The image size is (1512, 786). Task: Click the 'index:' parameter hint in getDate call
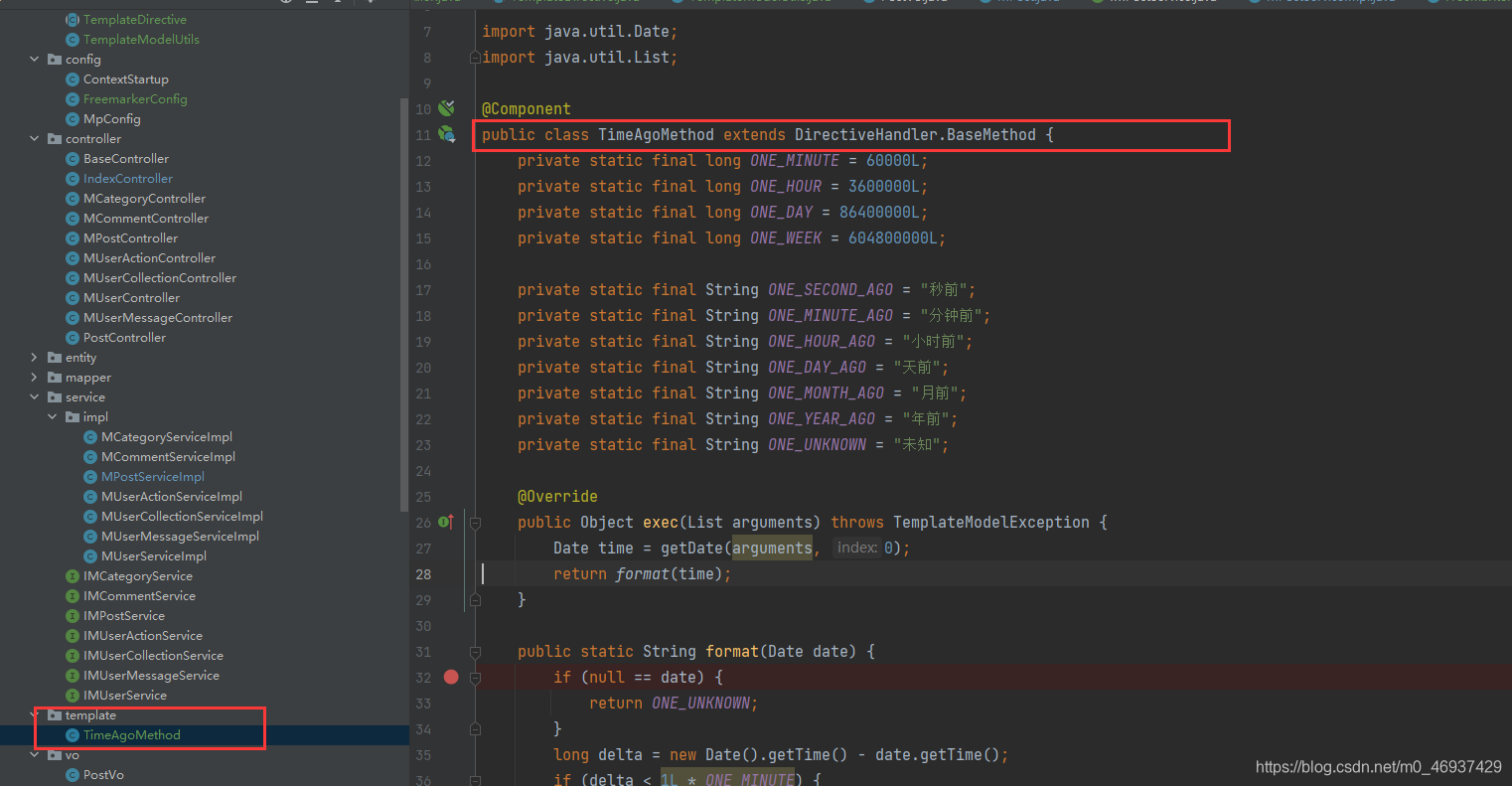click(x=857, y=548)
